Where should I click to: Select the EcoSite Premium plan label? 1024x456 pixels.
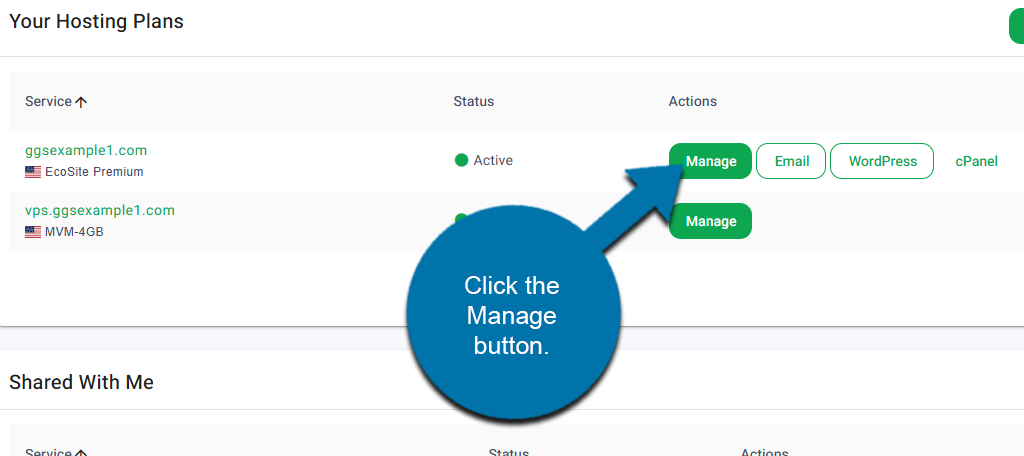tap(94, 172)
